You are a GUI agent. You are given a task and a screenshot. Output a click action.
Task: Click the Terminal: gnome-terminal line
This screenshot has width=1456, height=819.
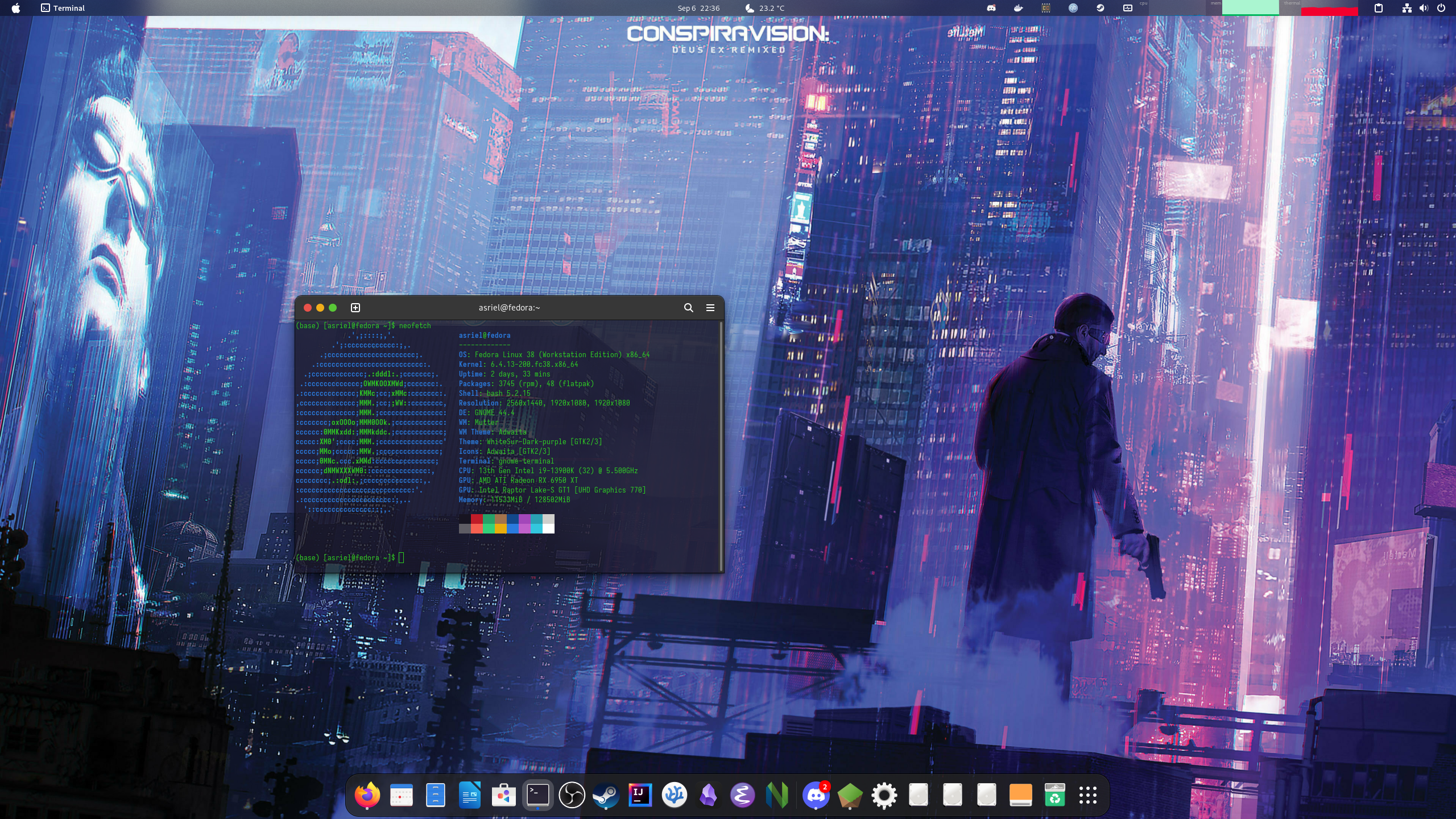[x=506, y=461]
